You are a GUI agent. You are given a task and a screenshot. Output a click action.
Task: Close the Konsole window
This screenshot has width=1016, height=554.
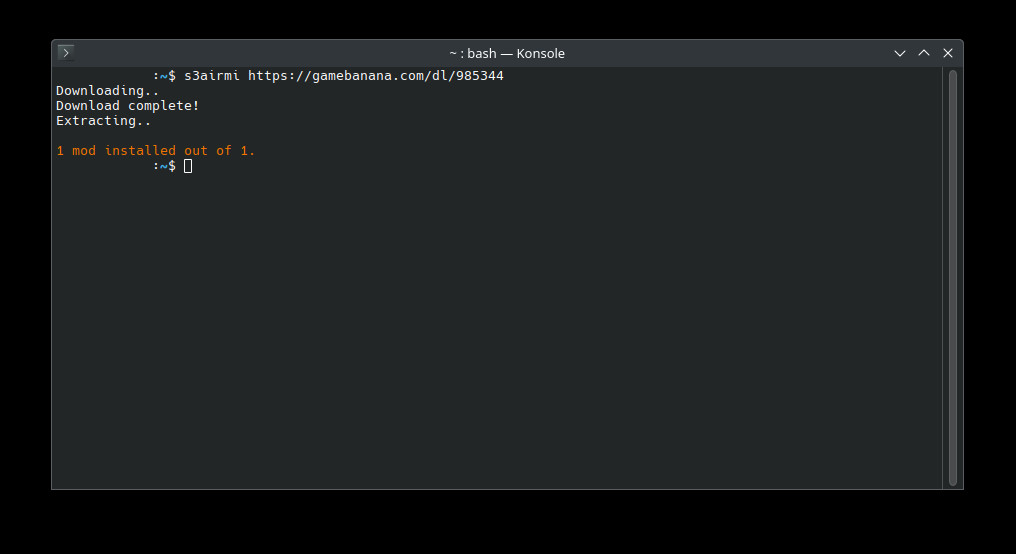948,53
